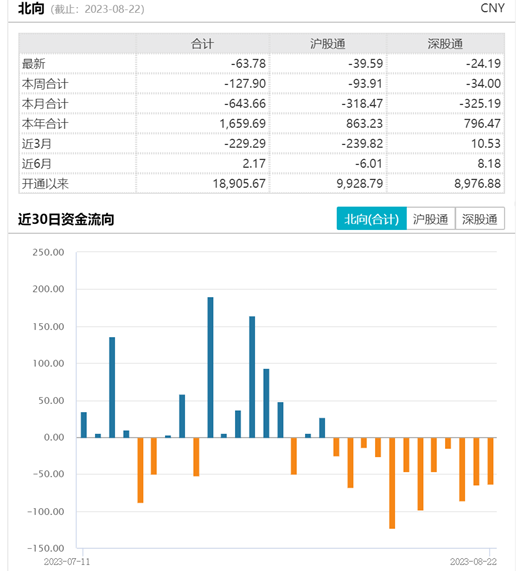Click the 沪股通 table column header

(x=327, y=44)
